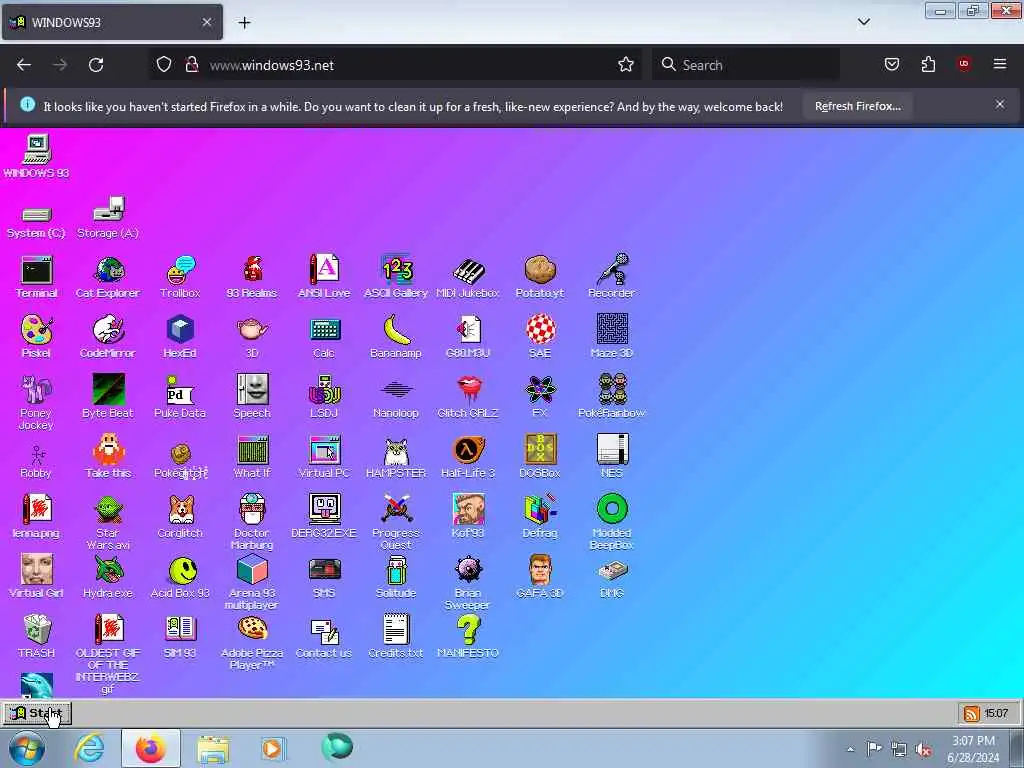This screenshot has width=1024, height=768.
Task: Launch the Calc icon
Action: pyautogui.click(x=324, y=336)
